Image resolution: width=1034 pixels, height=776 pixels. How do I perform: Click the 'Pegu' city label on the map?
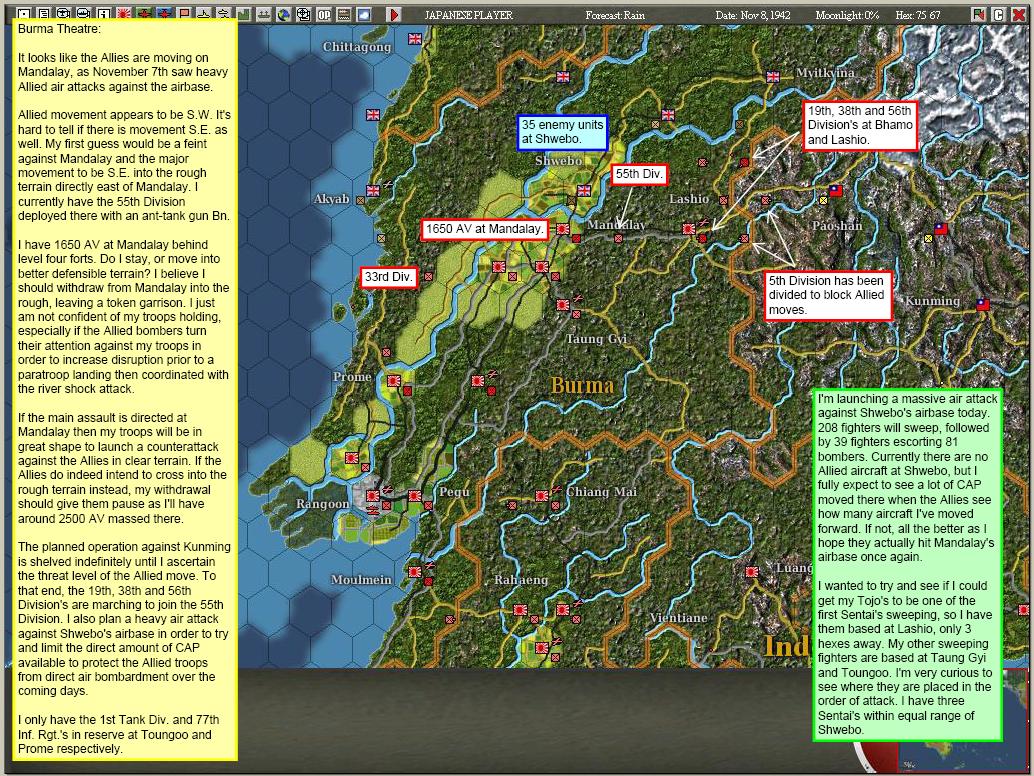[x=454, y=492]
